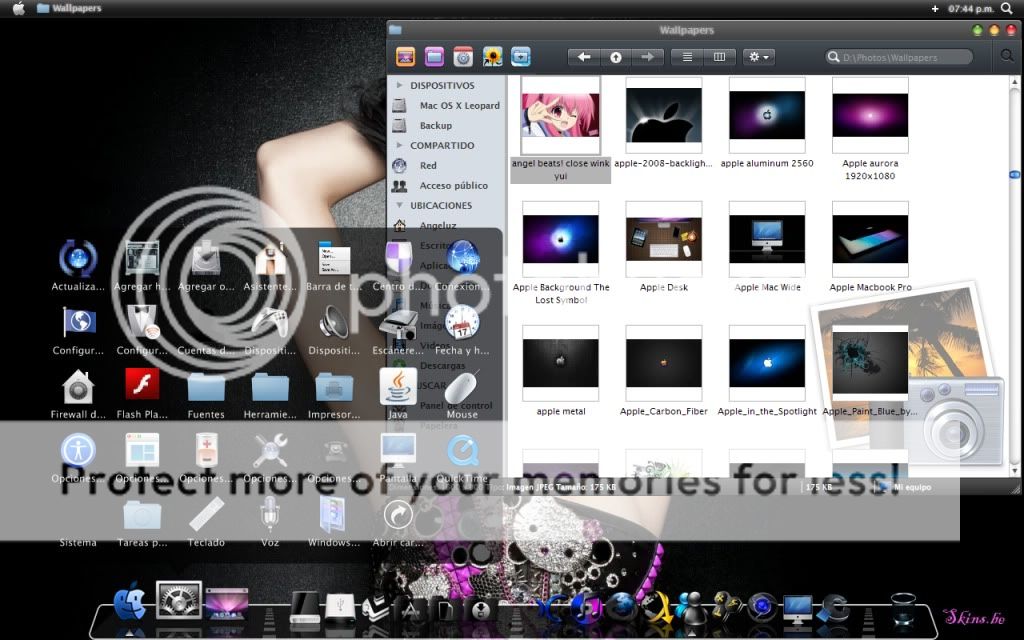Open the Firewall settings icon
1024x640 pixels.
click(x=78, y=387)
